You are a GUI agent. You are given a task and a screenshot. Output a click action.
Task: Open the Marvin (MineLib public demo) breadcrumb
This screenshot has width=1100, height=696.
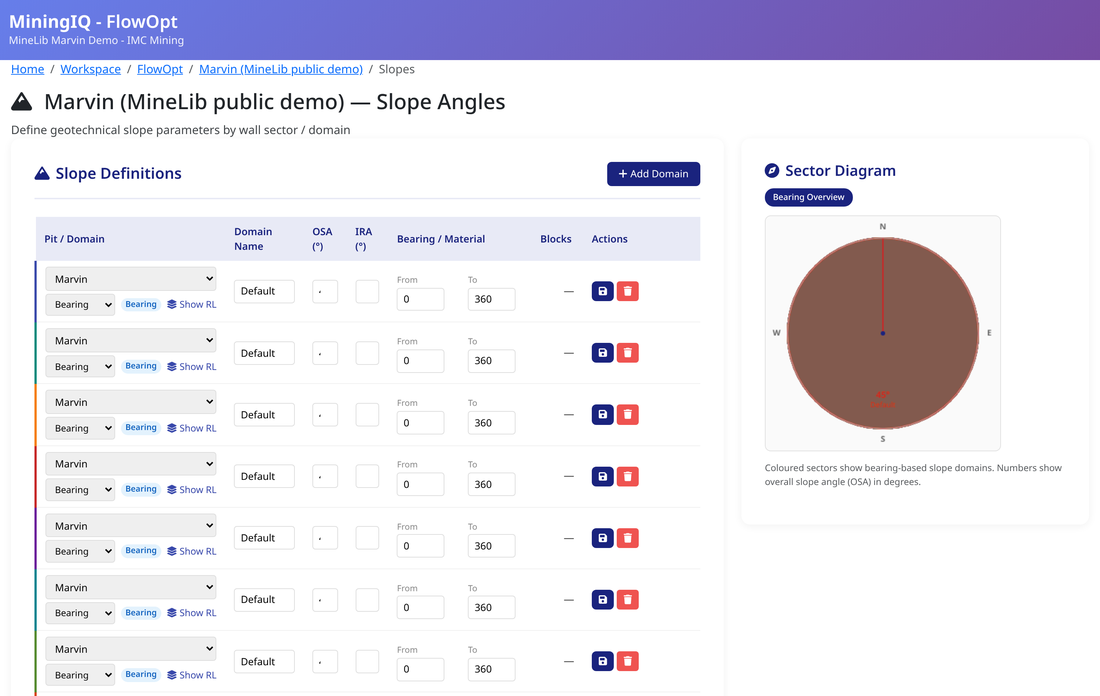(281, 69)
